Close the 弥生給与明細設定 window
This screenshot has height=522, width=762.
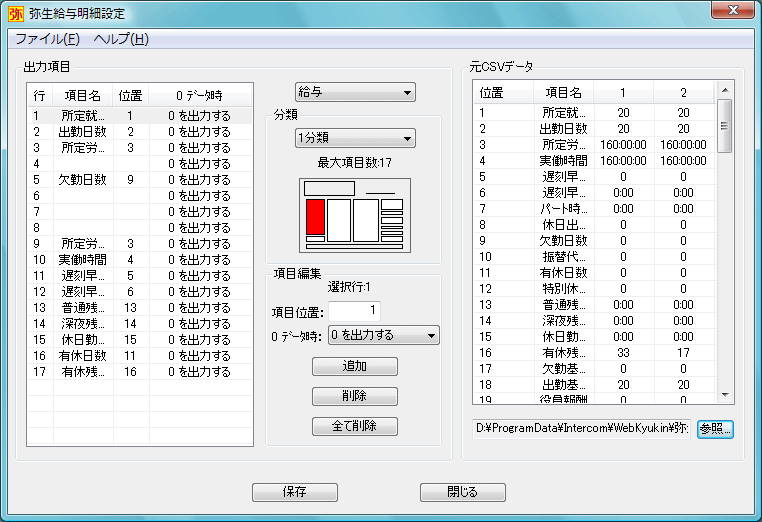tap(733, 10)
